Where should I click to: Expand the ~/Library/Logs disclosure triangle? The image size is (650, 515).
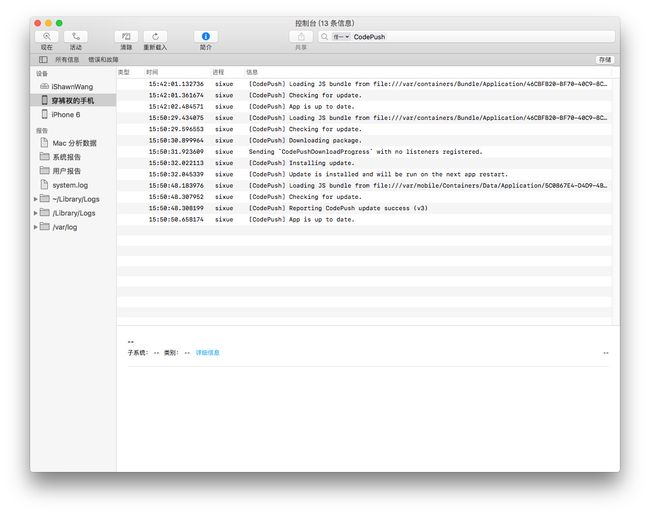(x=36, y=199)
